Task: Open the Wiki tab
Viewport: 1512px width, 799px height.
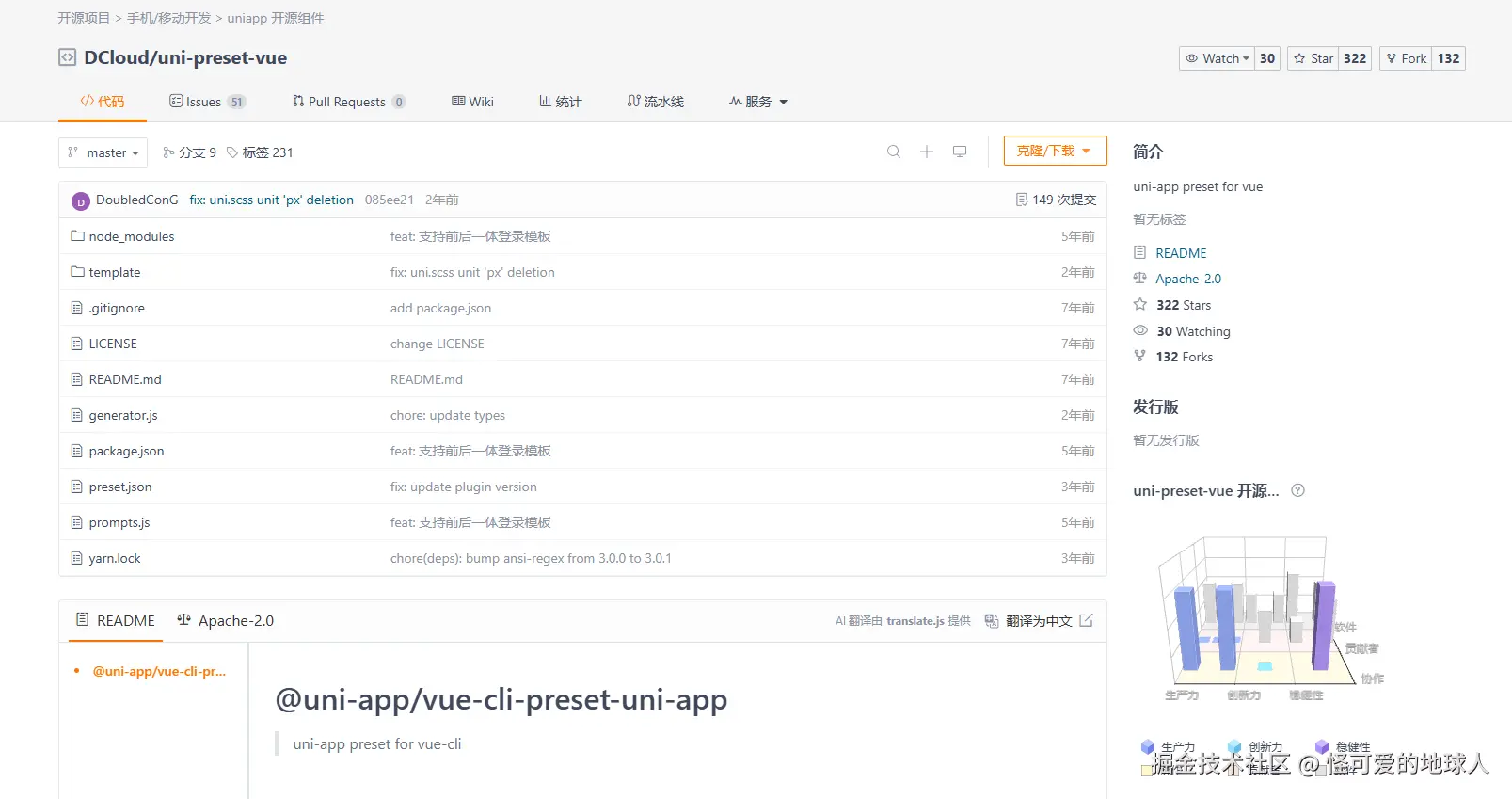Action: click(x=472, y=102)
